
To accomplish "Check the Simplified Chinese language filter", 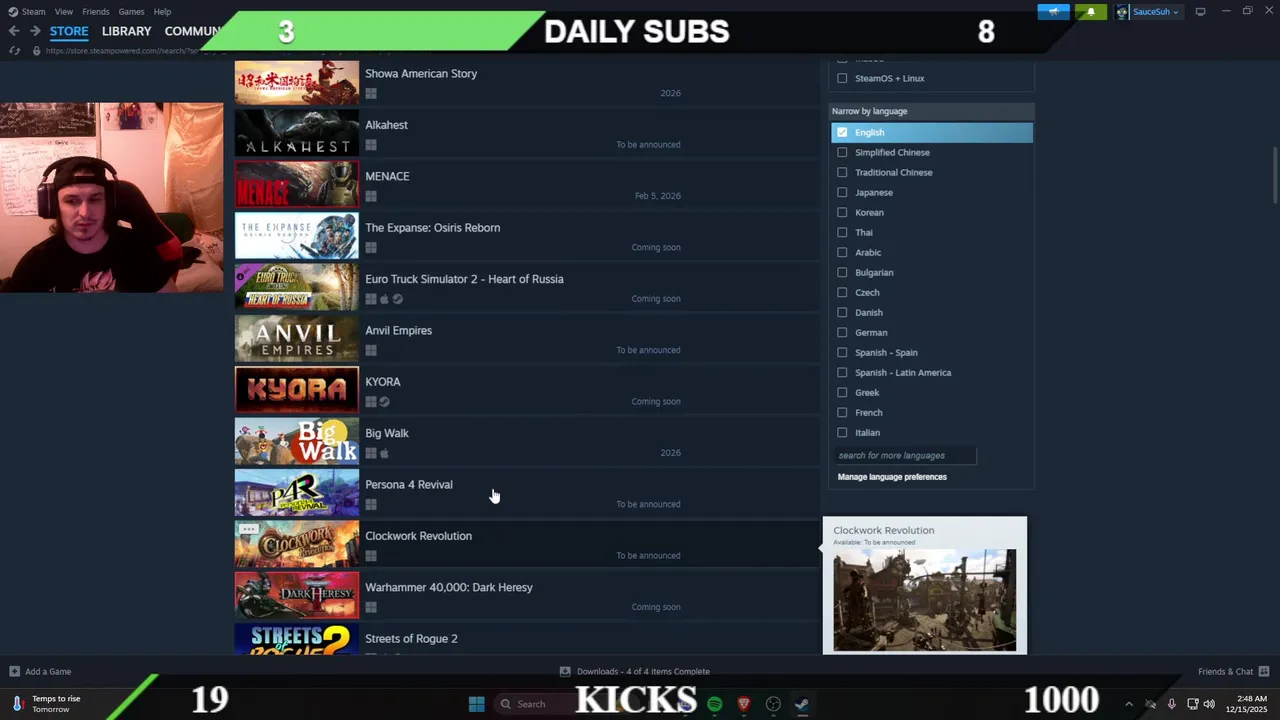I will (842, 152).
